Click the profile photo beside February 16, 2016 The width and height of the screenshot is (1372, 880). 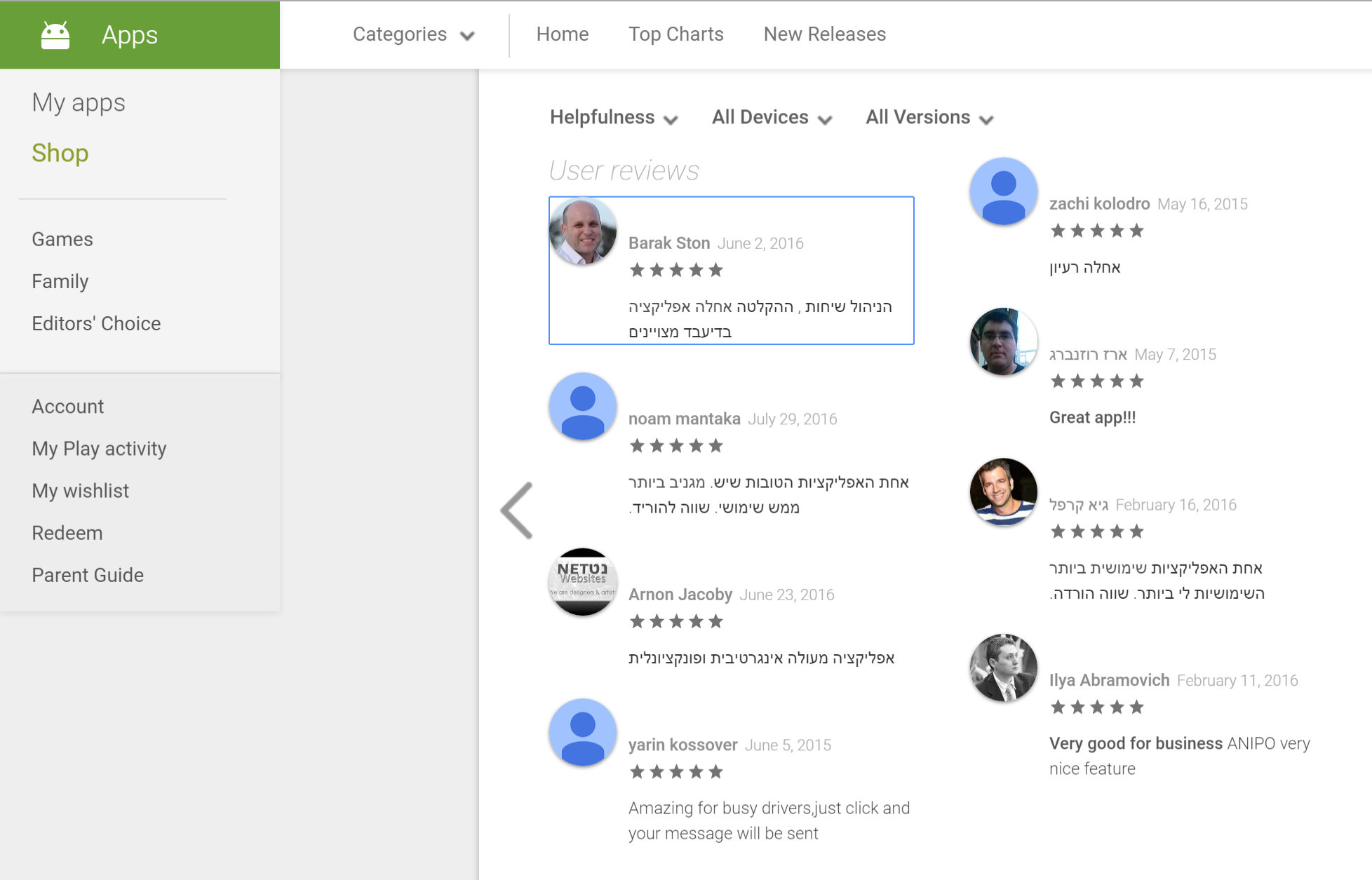pyautogui.click(x=1004, y=492)
